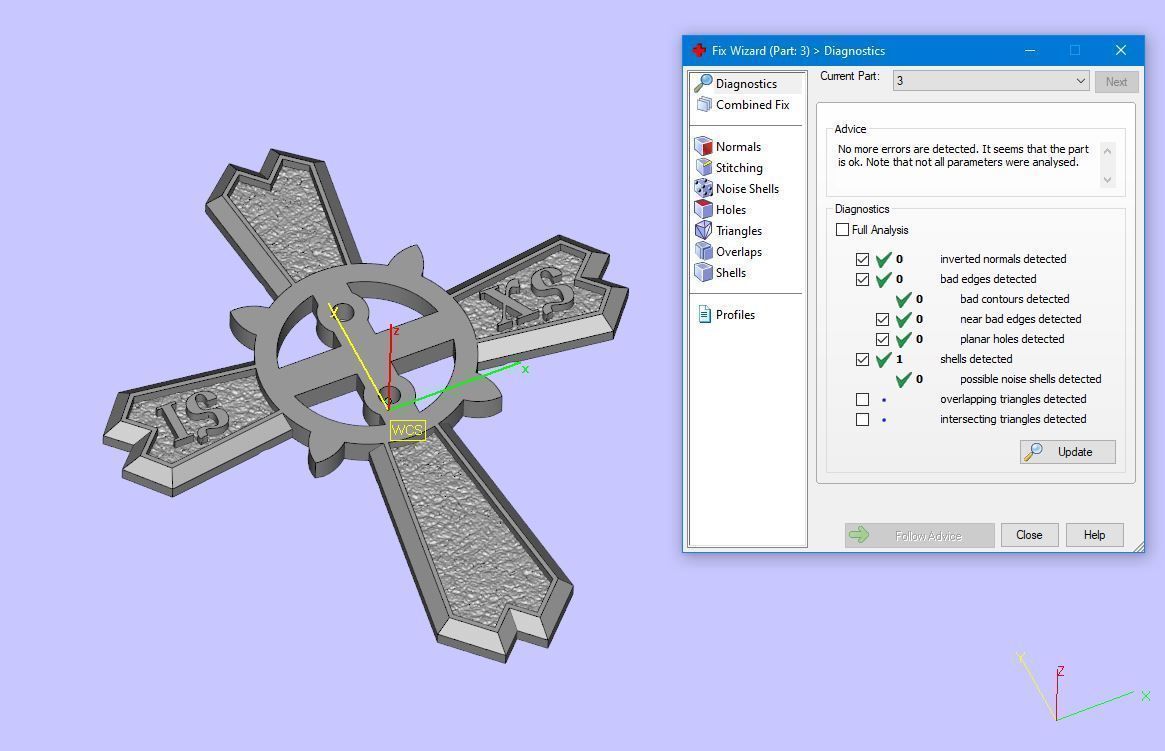Screen dimensions: 1165x751
Task: Click the Help button
Action: click(x=1094, y=535)
